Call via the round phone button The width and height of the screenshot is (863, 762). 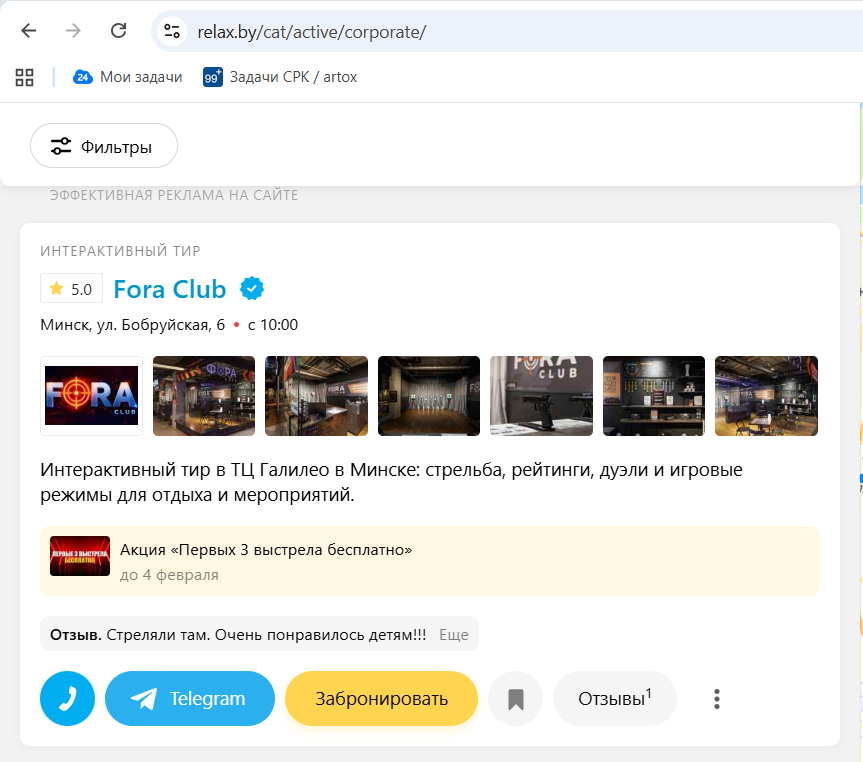67,698
